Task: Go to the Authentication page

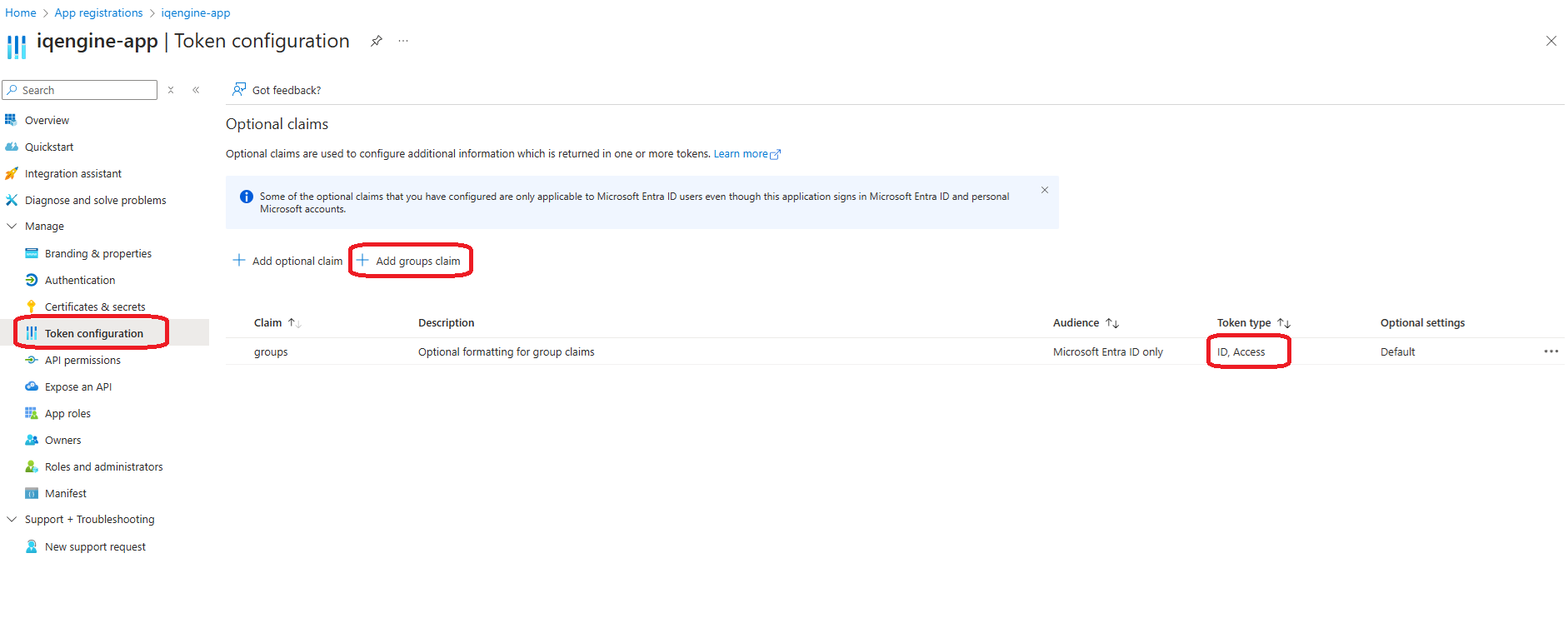Action: click(80, 280)
